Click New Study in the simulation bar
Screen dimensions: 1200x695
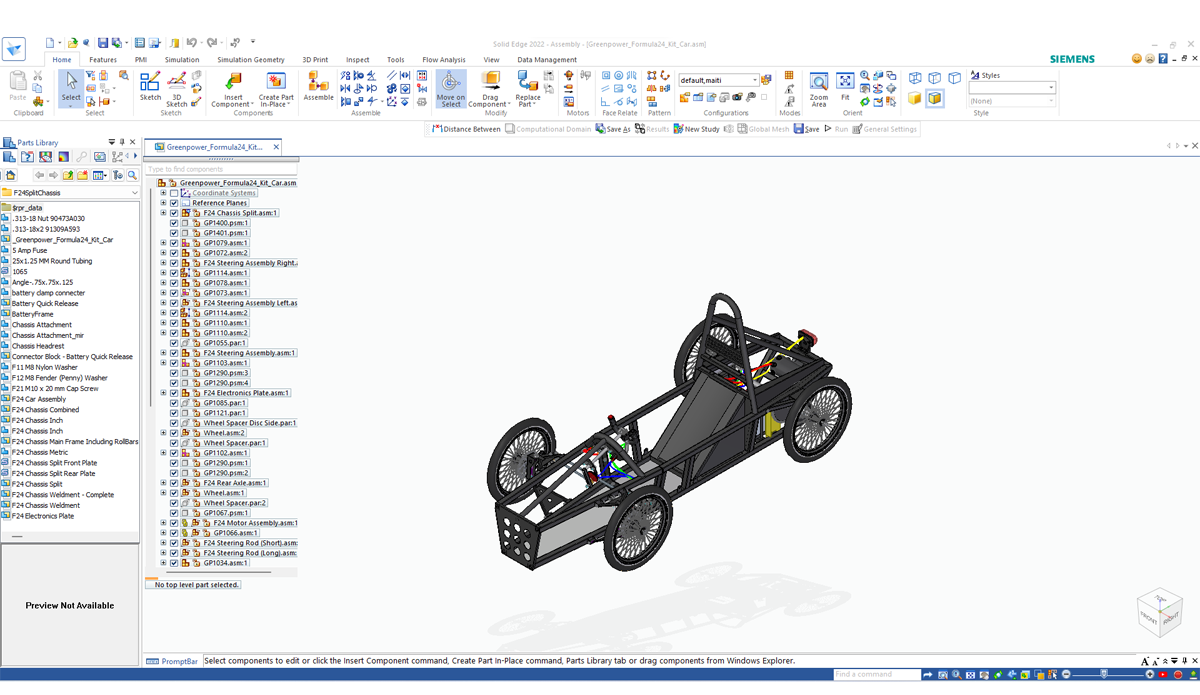(x=697, y=129)
